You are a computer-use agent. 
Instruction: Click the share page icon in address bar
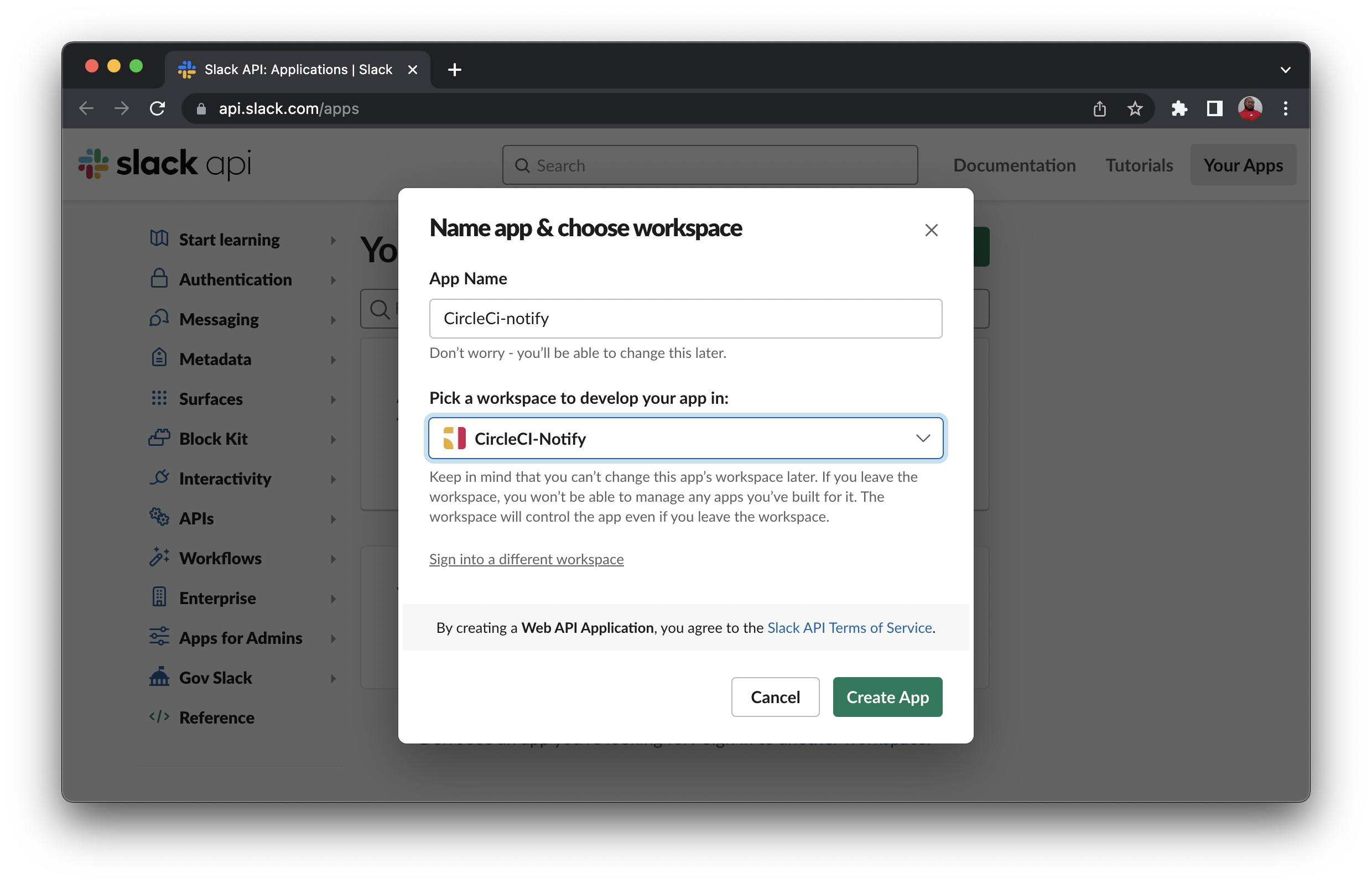[1099, 108]
